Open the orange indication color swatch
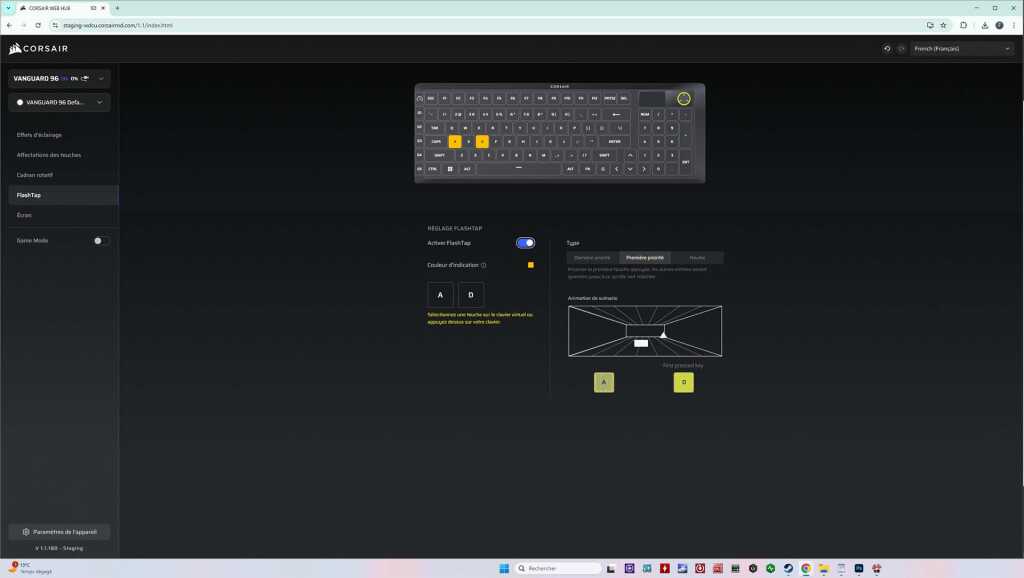The height and width of the screenshot is (578, 1024). tap(531, 265)
